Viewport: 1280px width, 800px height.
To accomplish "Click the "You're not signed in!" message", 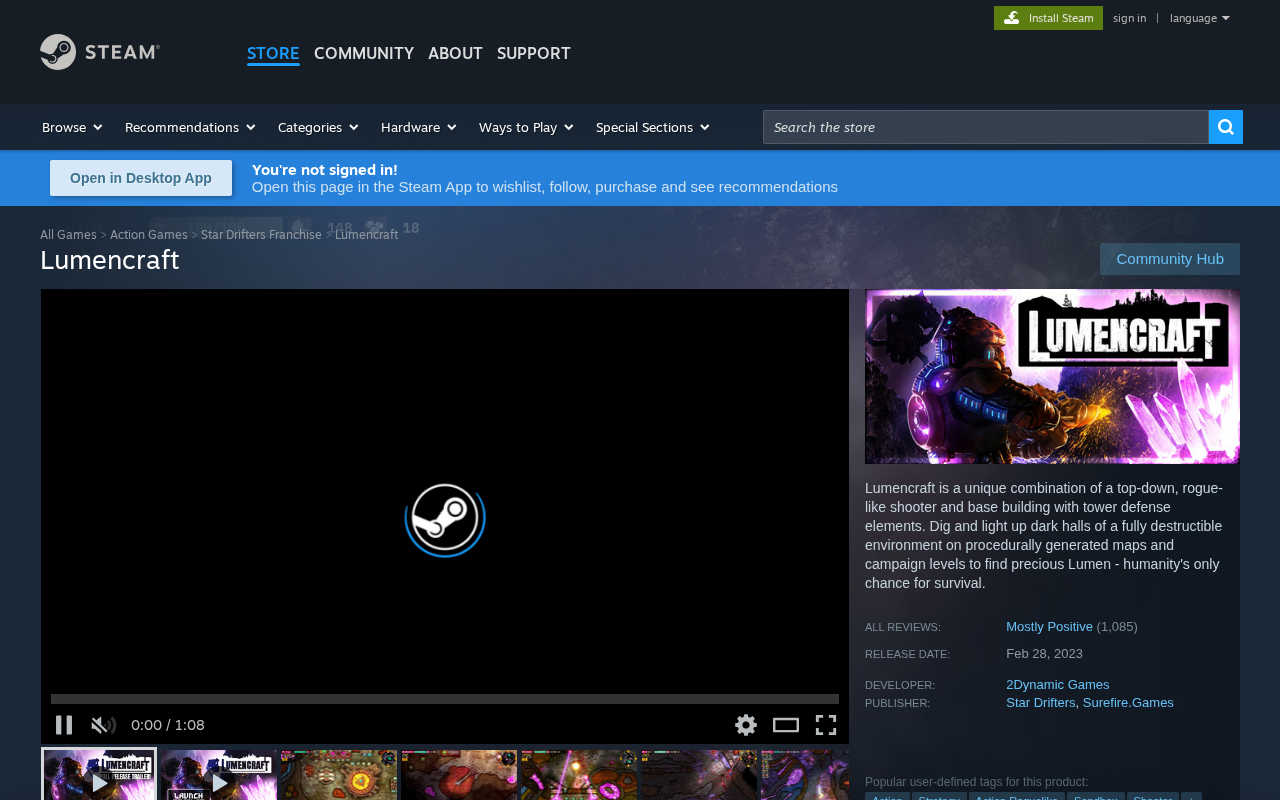I will point(325,169).
